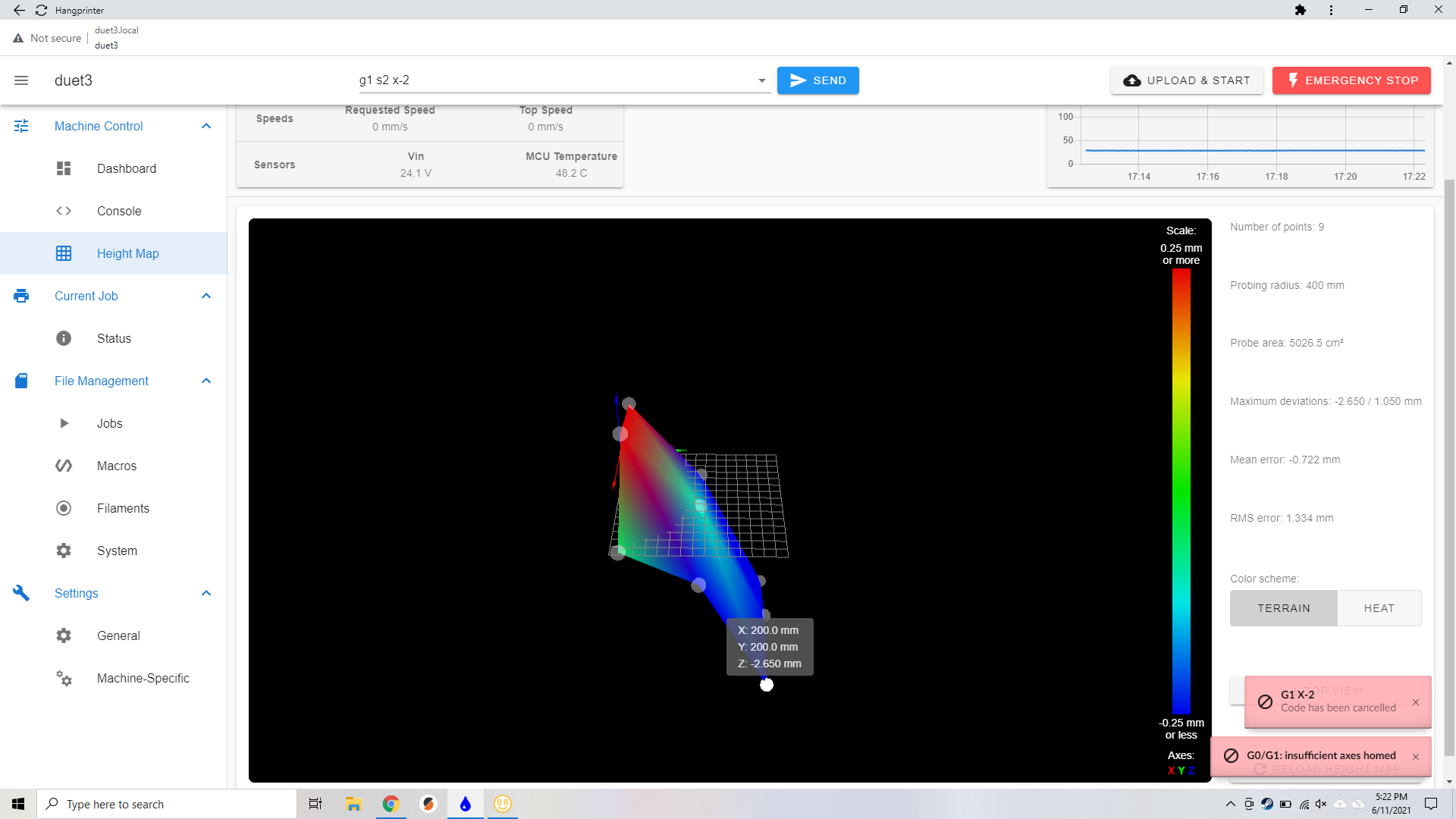The height and width of the screenshot is (819, 1456).
Task: Click the height map color scale bar
Action: 1181,491
